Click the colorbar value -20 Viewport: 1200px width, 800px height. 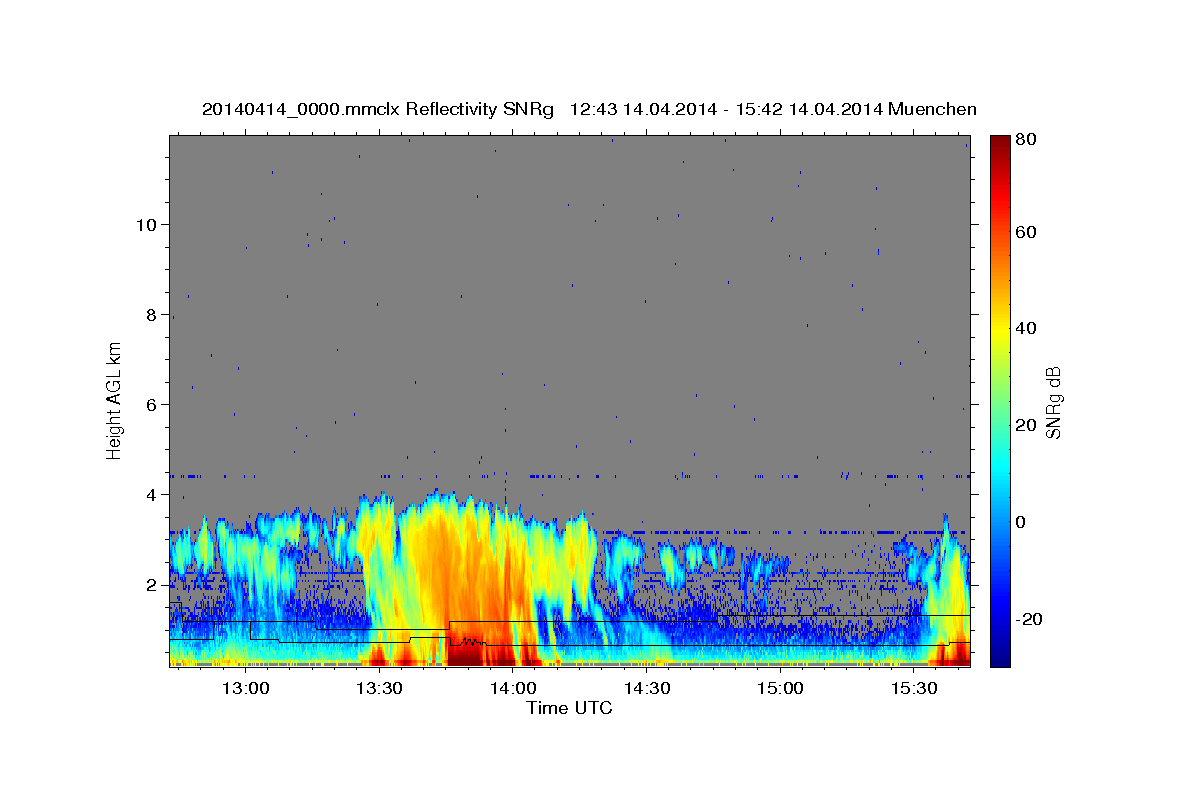(1027, 619)
